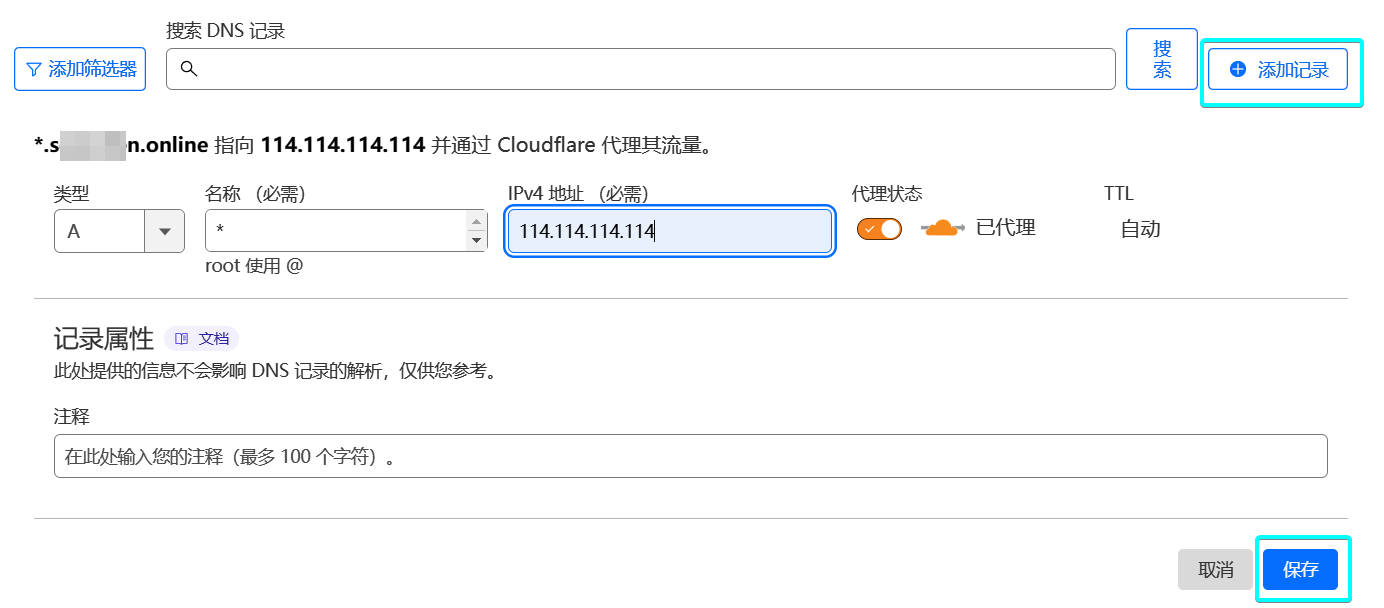Focus the 注释 comment text box
Image resolution: width=1384 pixels, height=608 pixels.
tap(690, 456)
